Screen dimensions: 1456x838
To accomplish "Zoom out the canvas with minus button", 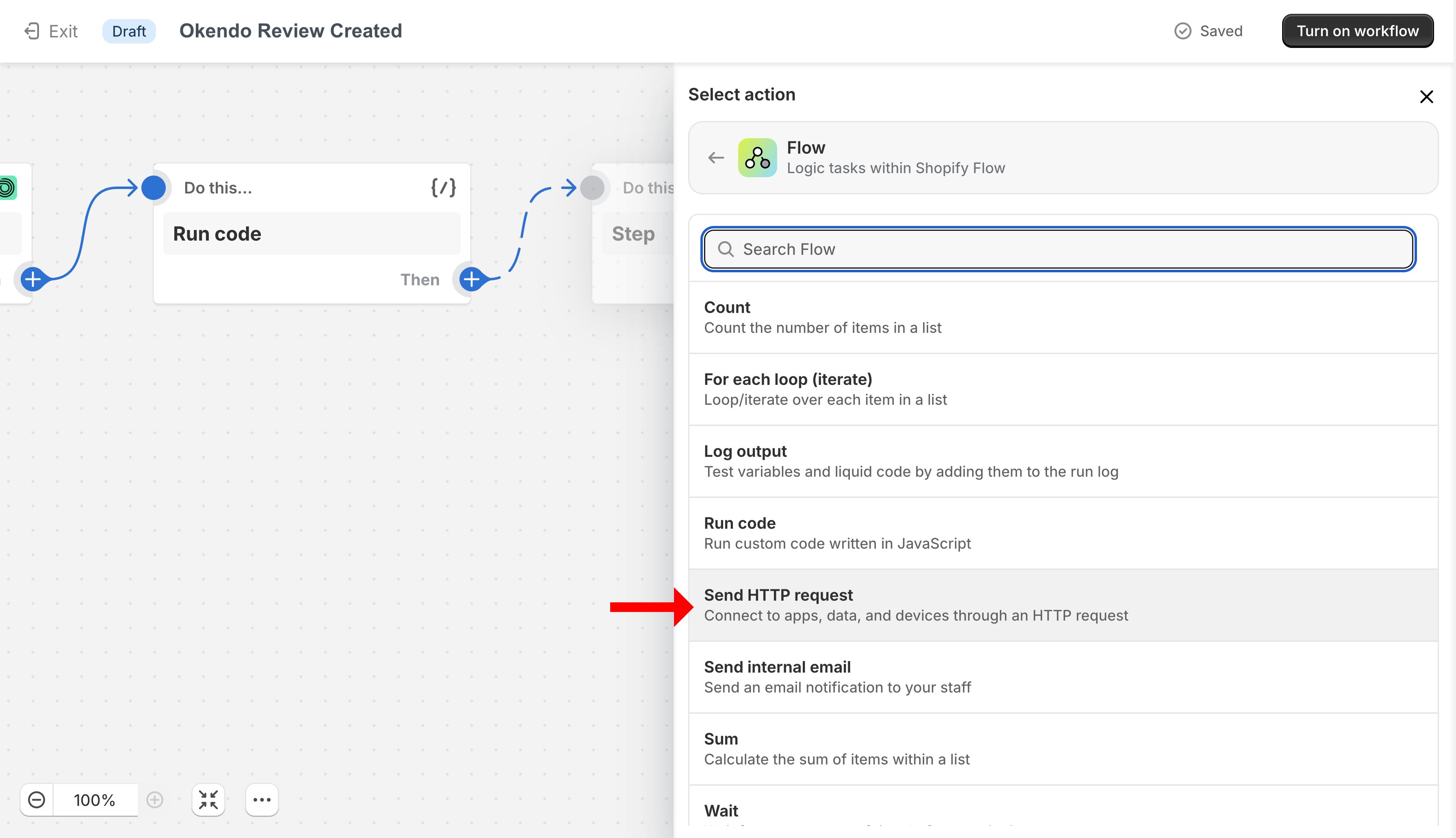I will pyautogui.click(x=36, y=800).
